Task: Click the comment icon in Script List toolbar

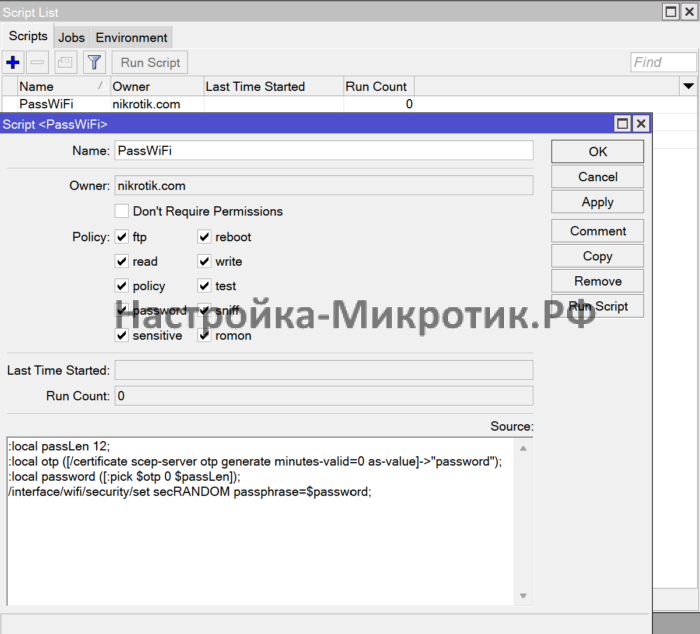Action: 66,63
